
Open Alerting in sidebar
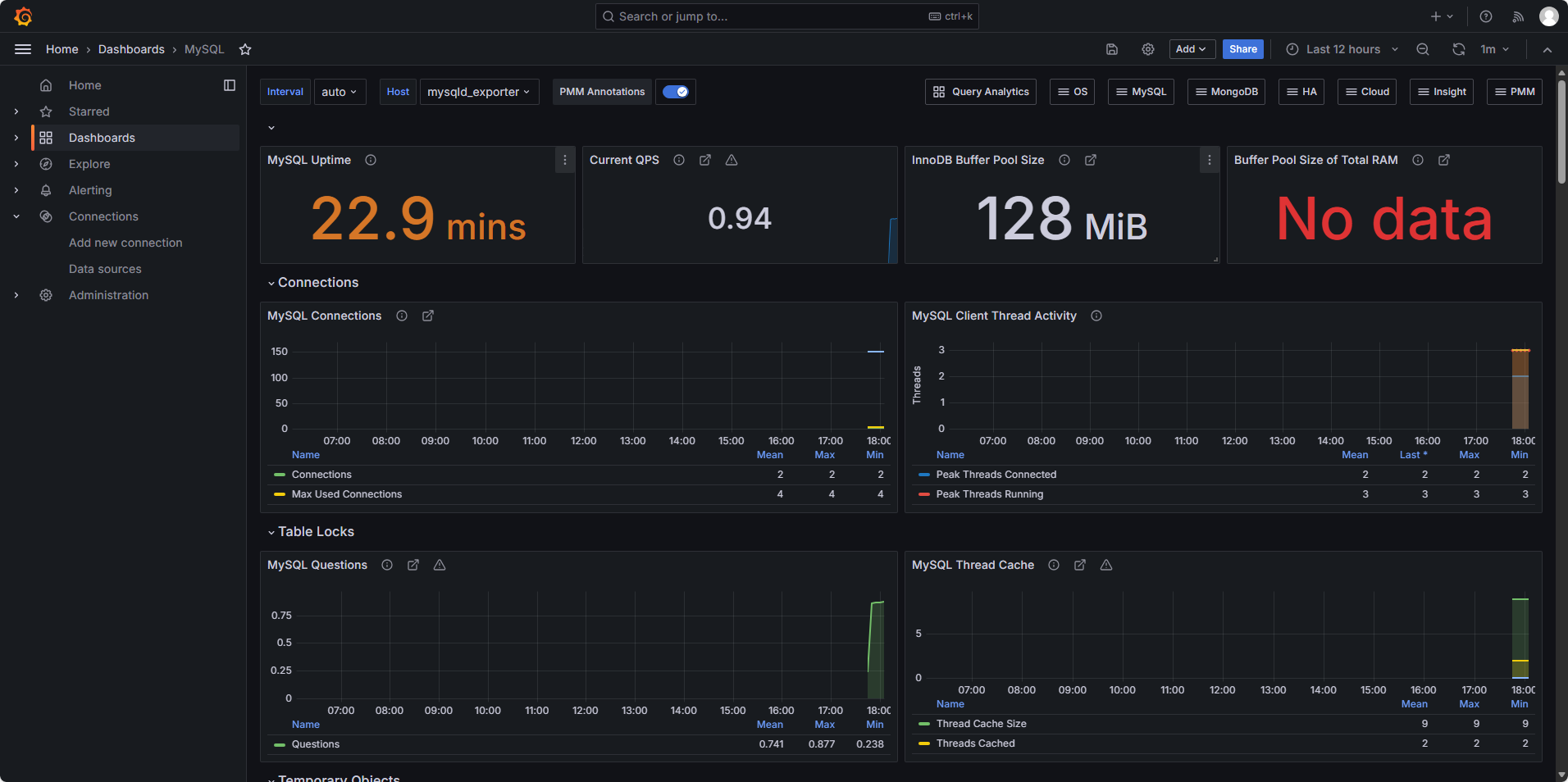pos(90,190)
